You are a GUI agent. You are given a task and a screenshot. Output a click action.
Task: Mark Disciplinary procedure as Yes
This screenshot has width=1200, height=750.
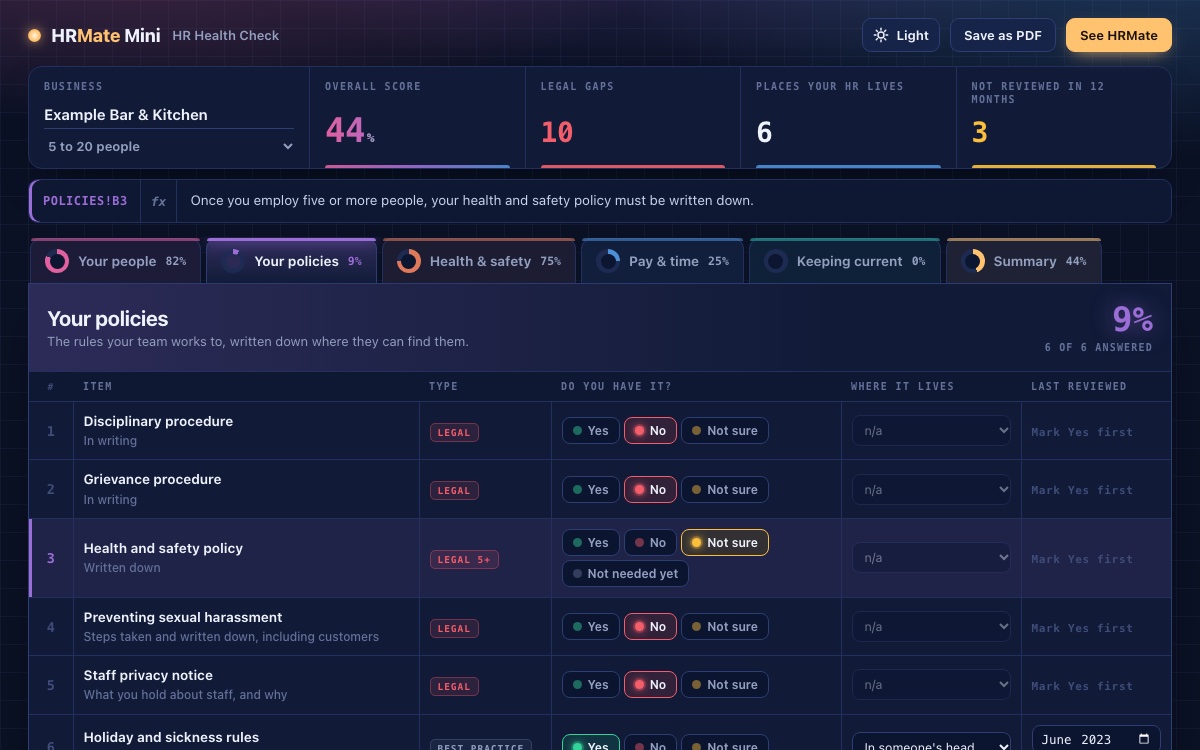(x=590, y=431)
